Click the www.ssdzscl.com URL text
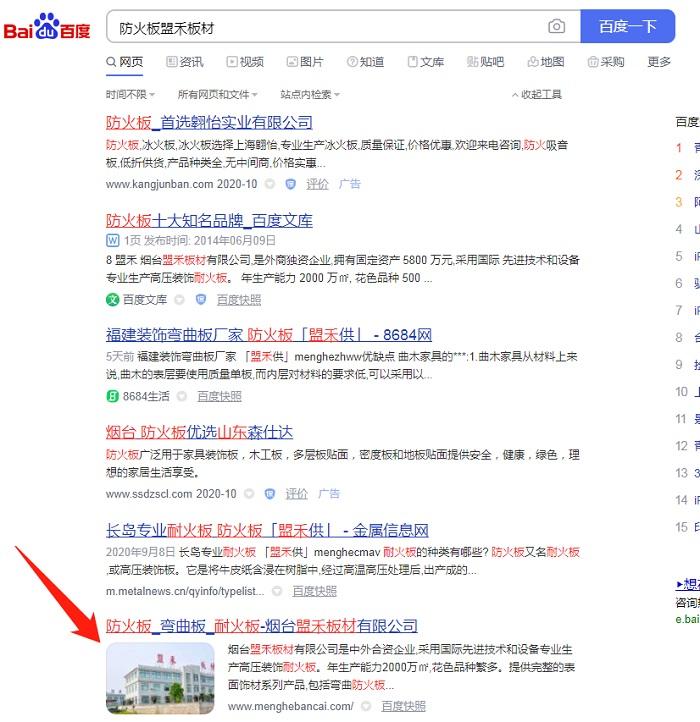This screenshot has height=722, width=700. (x=149, y=494)
